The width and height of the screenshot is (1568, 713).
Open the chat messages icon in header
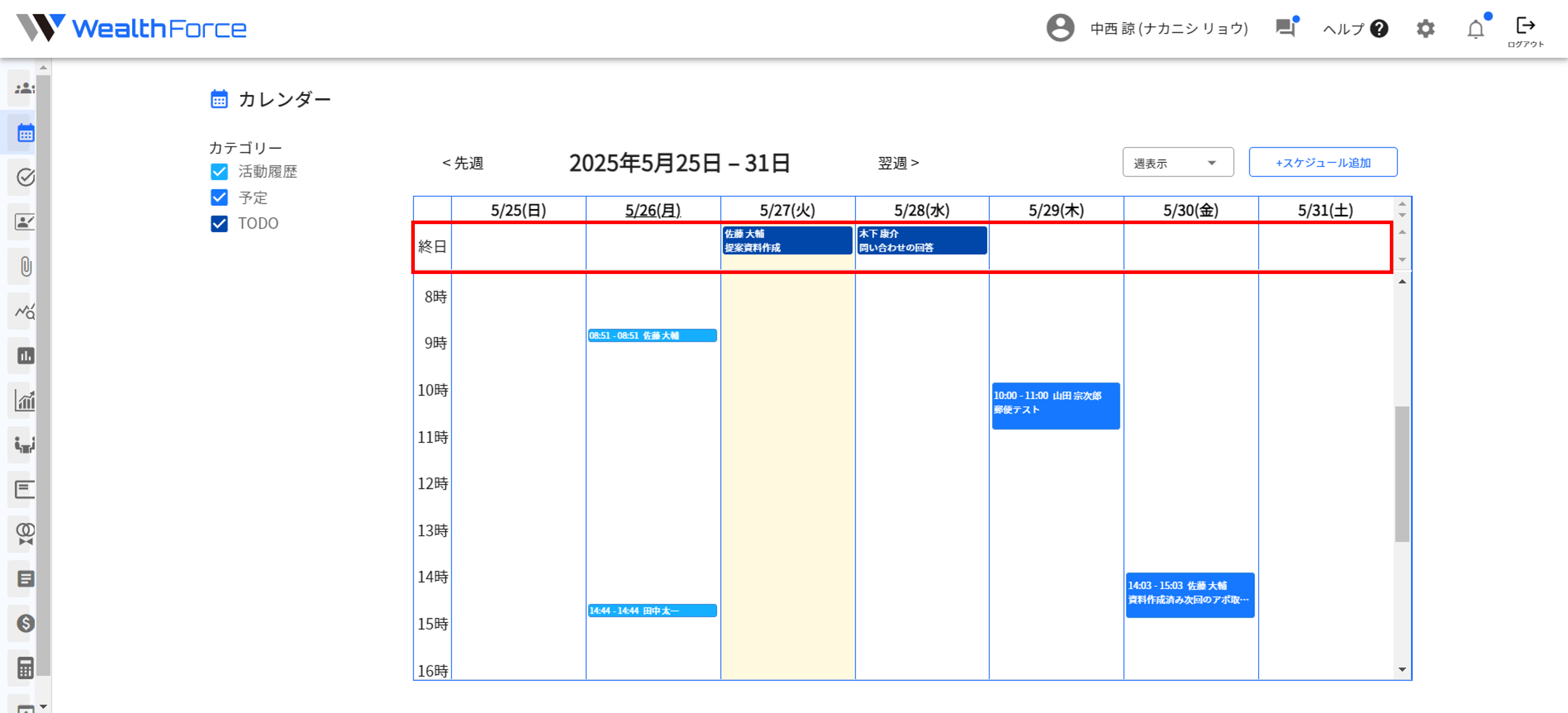[x=1285, y=28]
